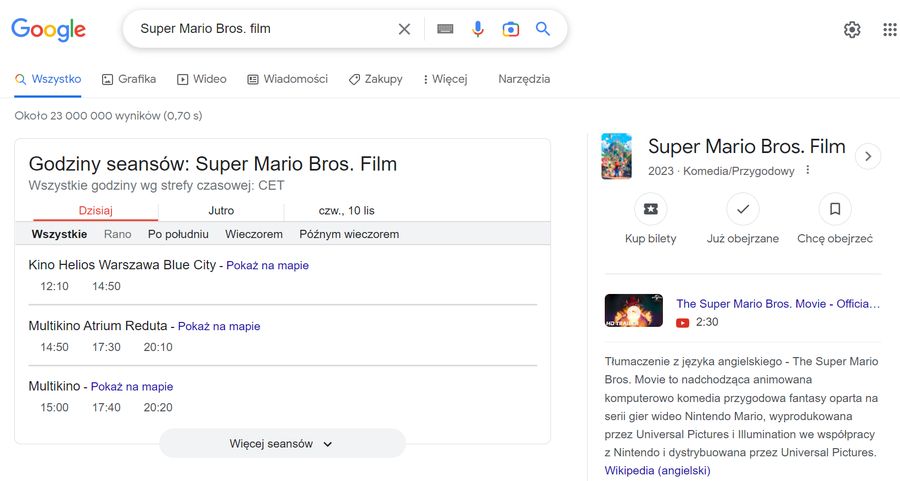Open the Więcej search options menu

coord(445,79)
